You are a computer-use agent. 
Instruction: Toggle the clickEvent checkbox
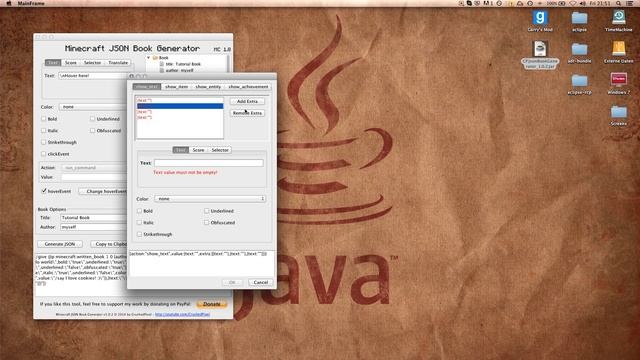44,154
